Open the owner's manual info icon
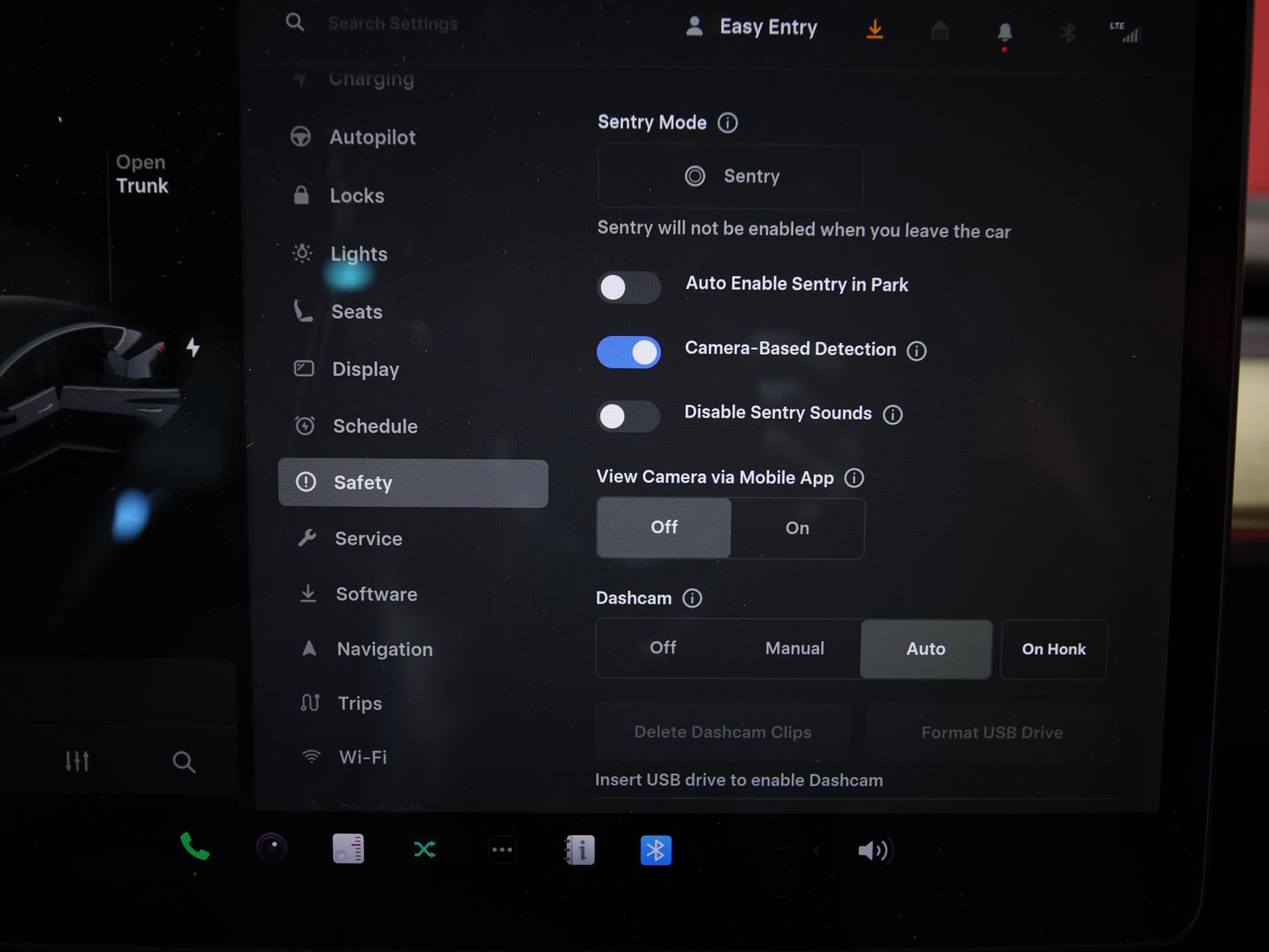This screenshot has height=952, width=1269. point(580,850)
